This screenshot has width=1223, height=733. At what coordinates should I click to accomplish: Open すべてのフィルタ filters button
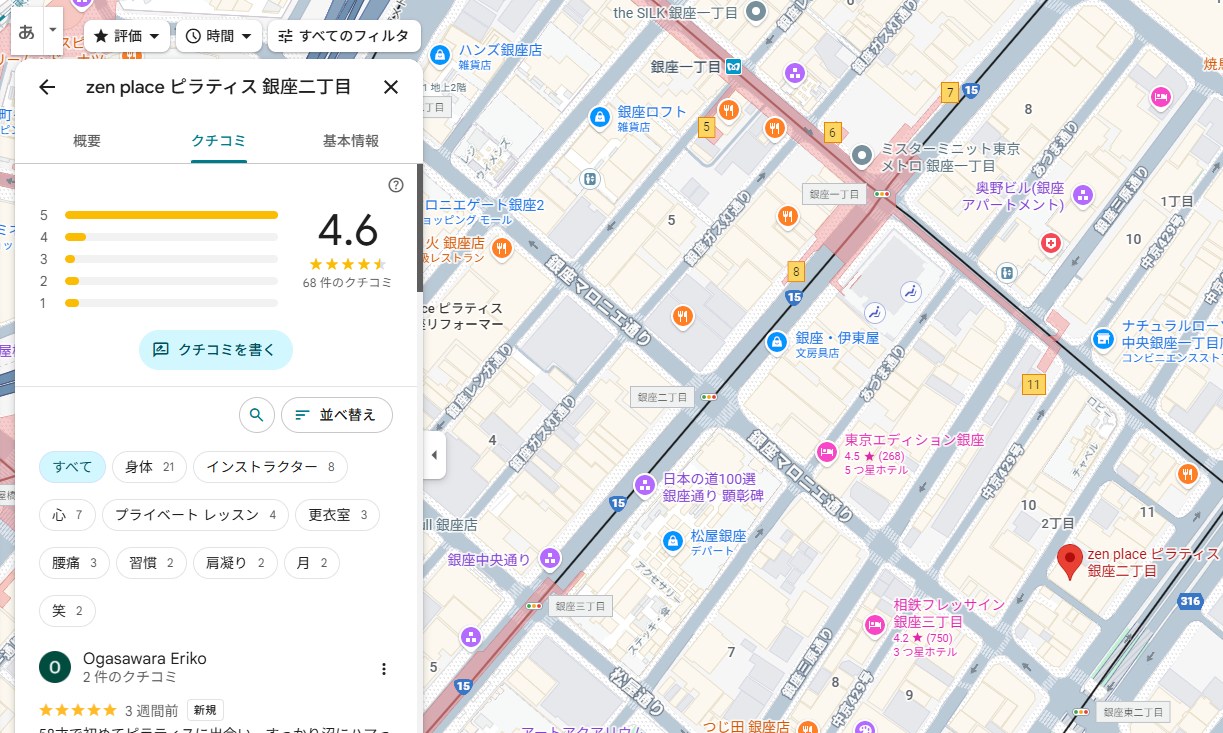click(344, 36)
